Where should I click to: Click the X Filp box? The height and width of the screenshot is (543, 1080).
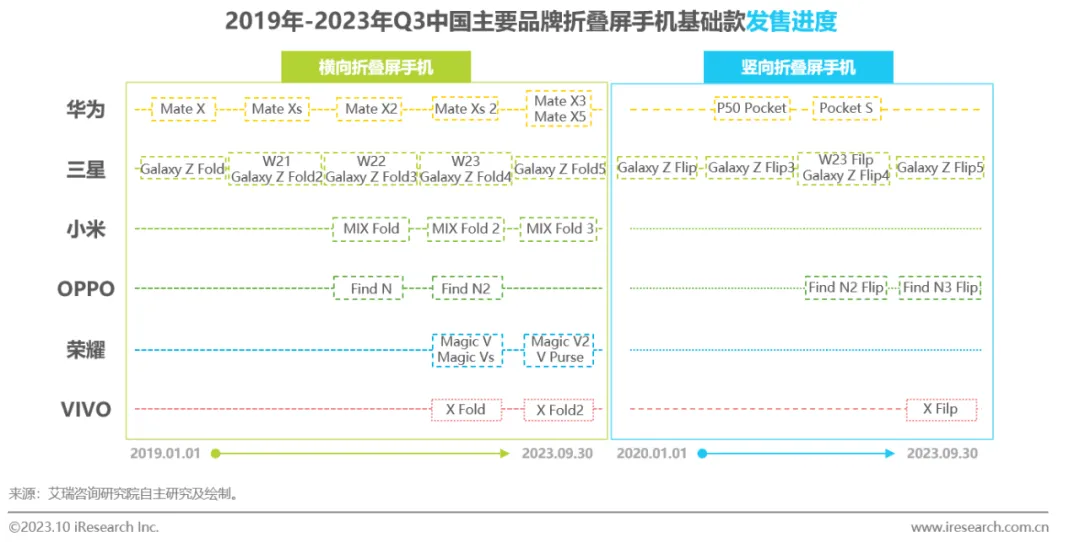(x=941, y=409)
